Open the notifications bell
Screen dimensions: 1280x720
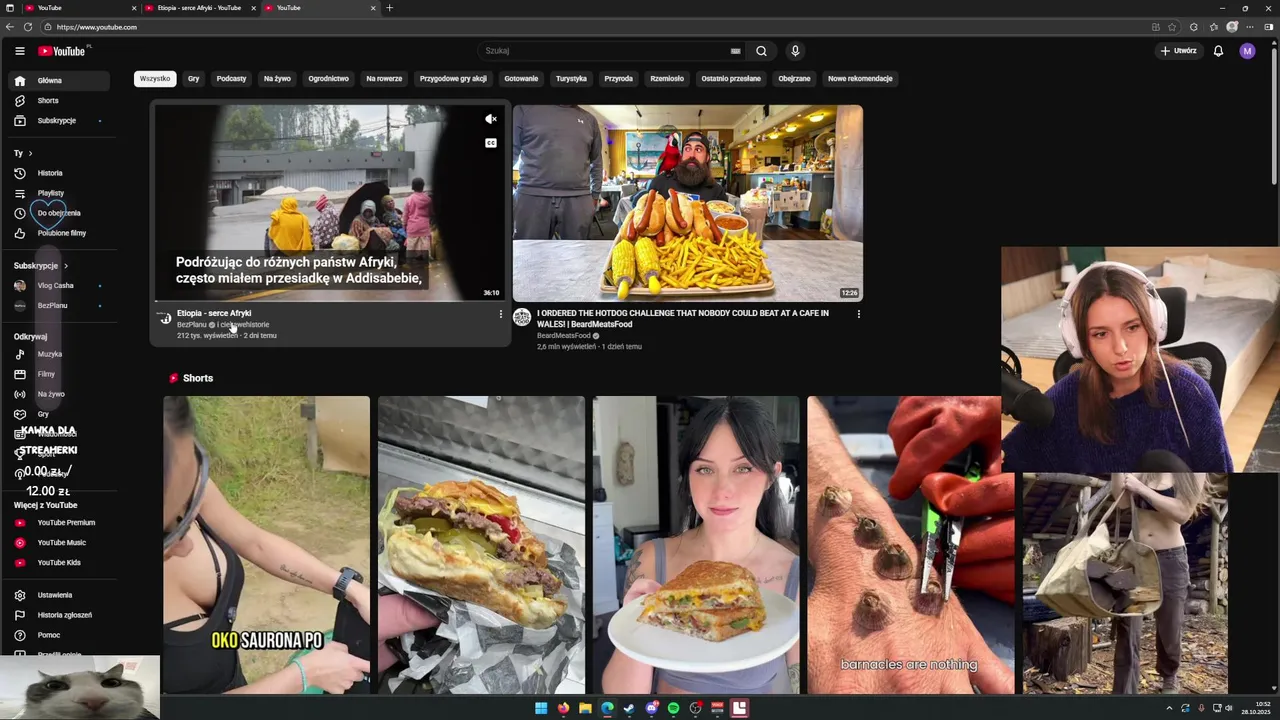(1218, 51)
